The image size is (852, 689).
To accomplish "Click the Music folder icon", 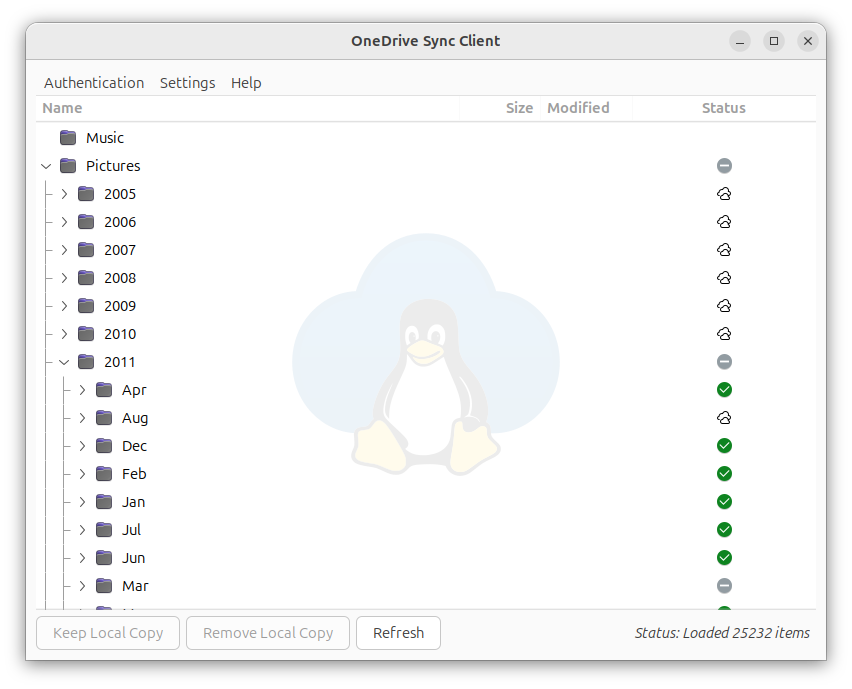I will 67,138.
